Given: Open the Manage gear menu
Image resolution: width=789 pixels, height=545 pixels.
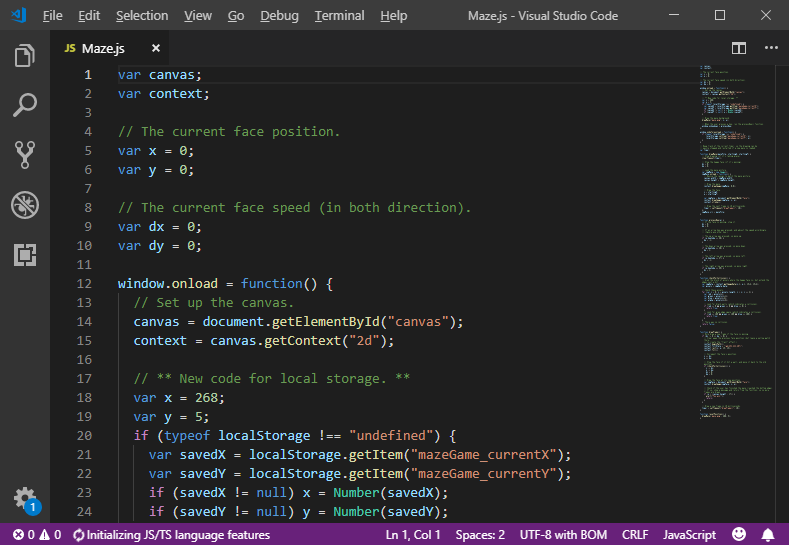Looking at the screenshot, I should click(x=25, y=499).
